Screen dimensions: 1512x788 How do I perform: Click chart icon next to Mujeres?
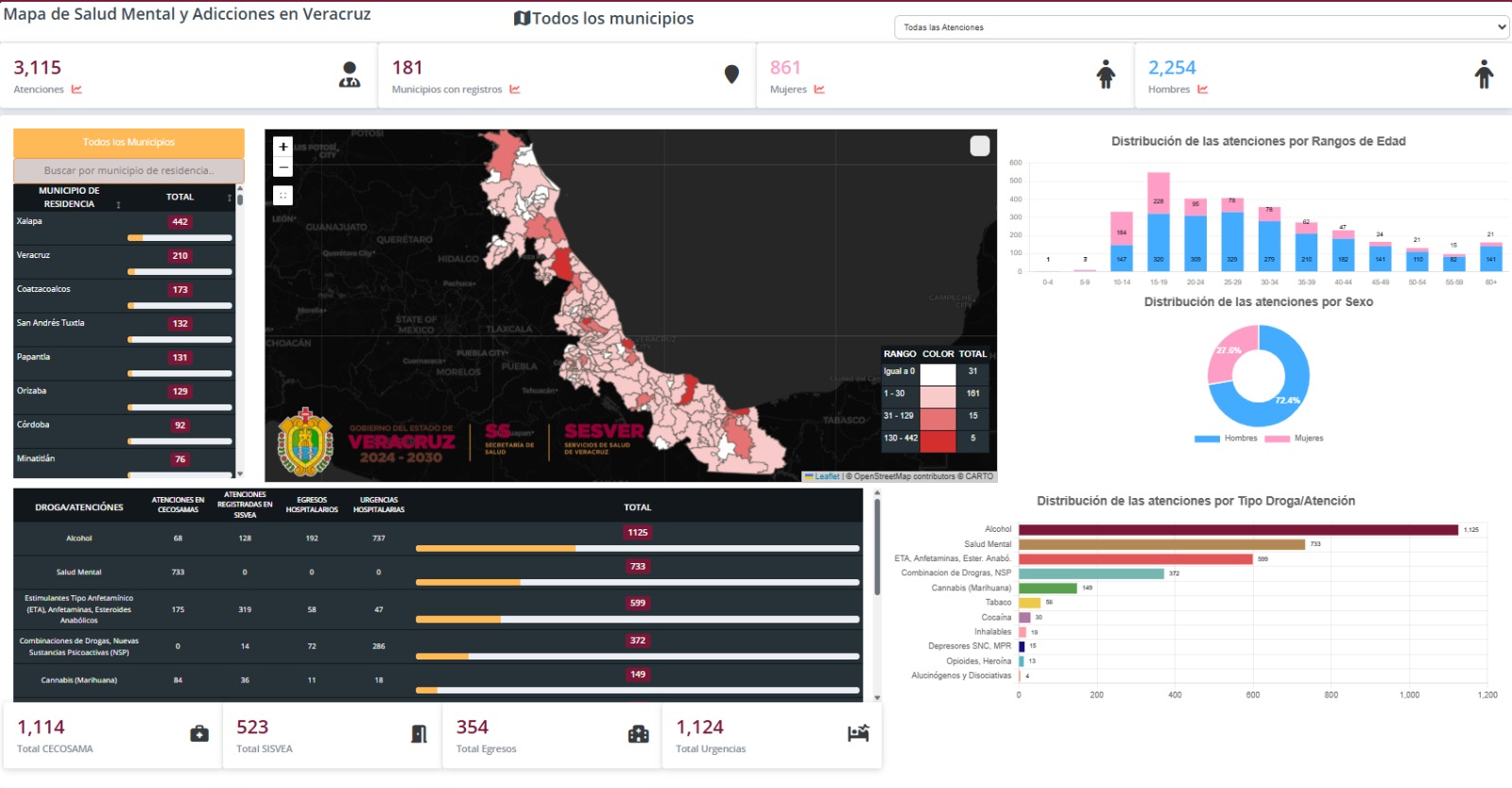coord(819,90)
